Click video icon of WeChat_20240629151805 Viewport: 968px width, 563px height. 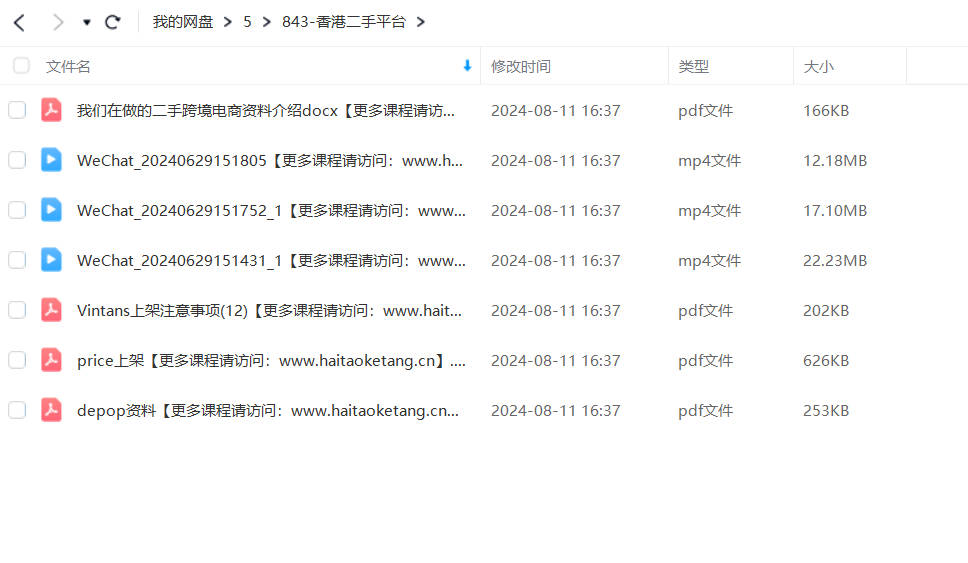pyautogui.click(x=51, y=160)
